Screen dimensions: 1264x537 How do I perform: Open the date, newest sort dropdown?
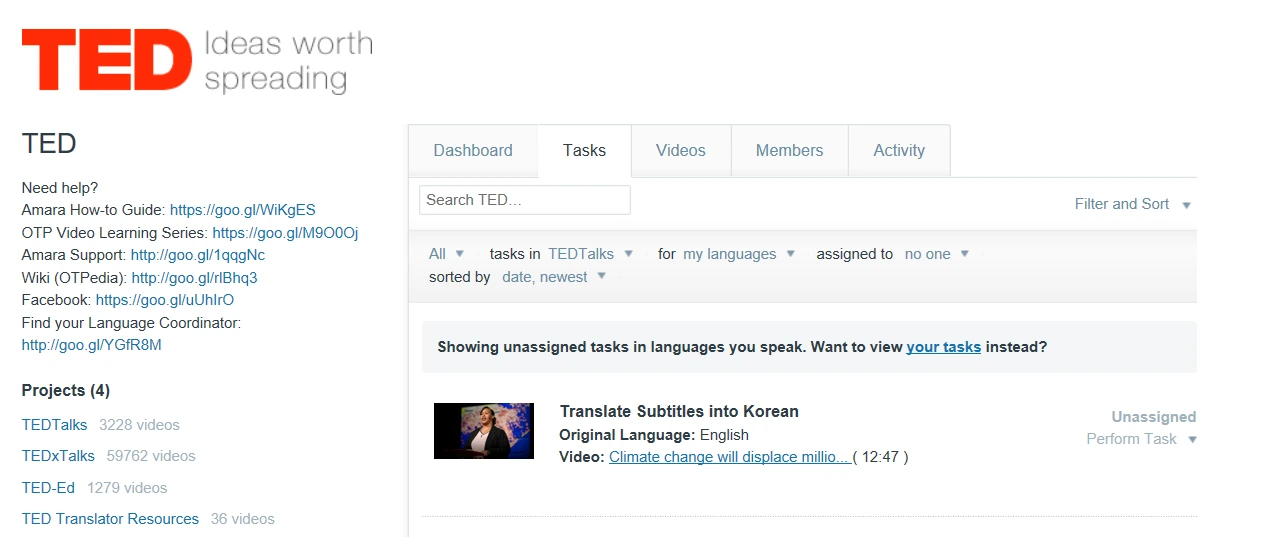pos(554,277)
